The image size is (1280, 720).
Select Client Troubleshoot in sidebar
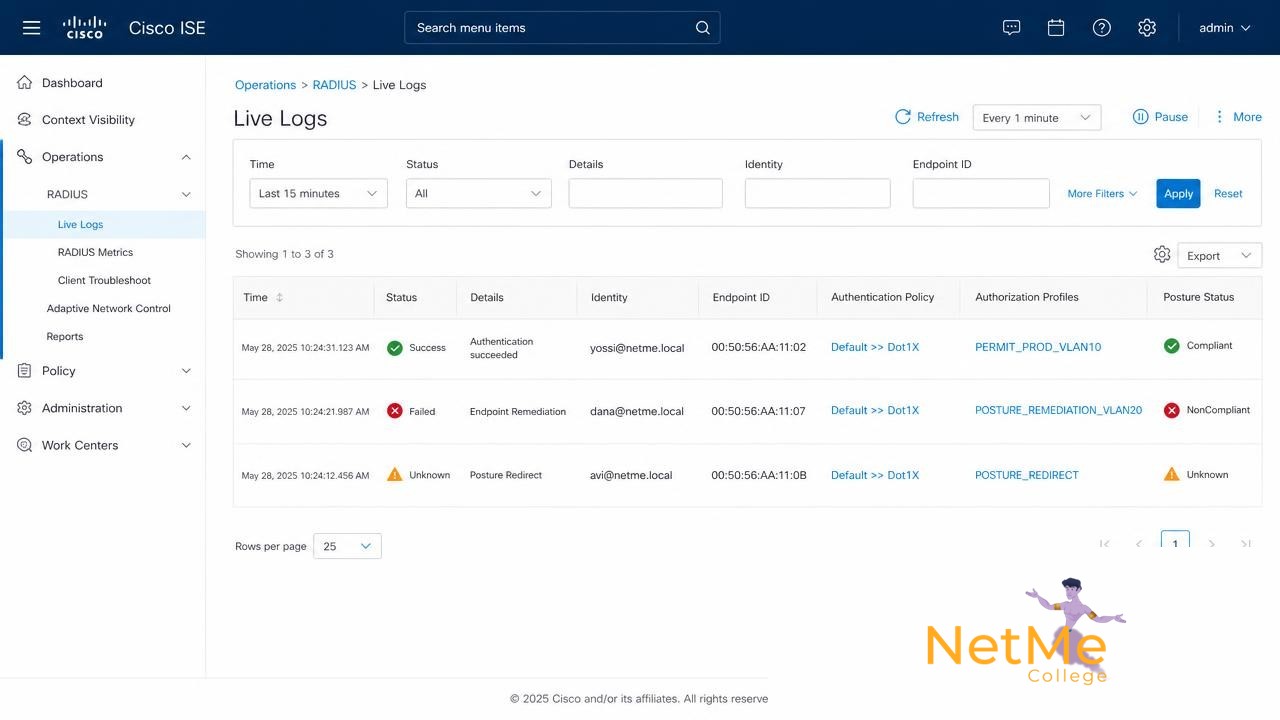[x=104, y=281]
